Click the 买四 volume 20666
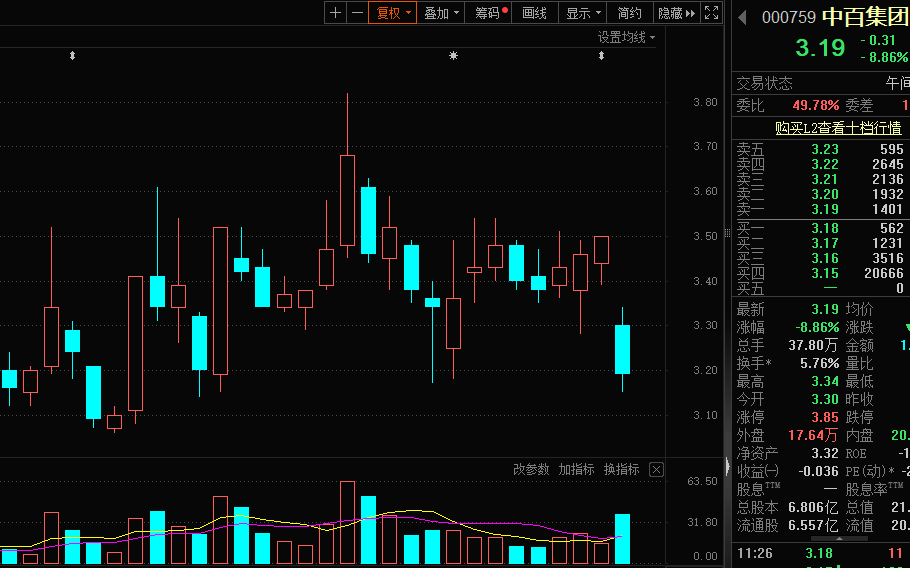The height and width of the screenshot is (568, 910). (x=884, y=273)
